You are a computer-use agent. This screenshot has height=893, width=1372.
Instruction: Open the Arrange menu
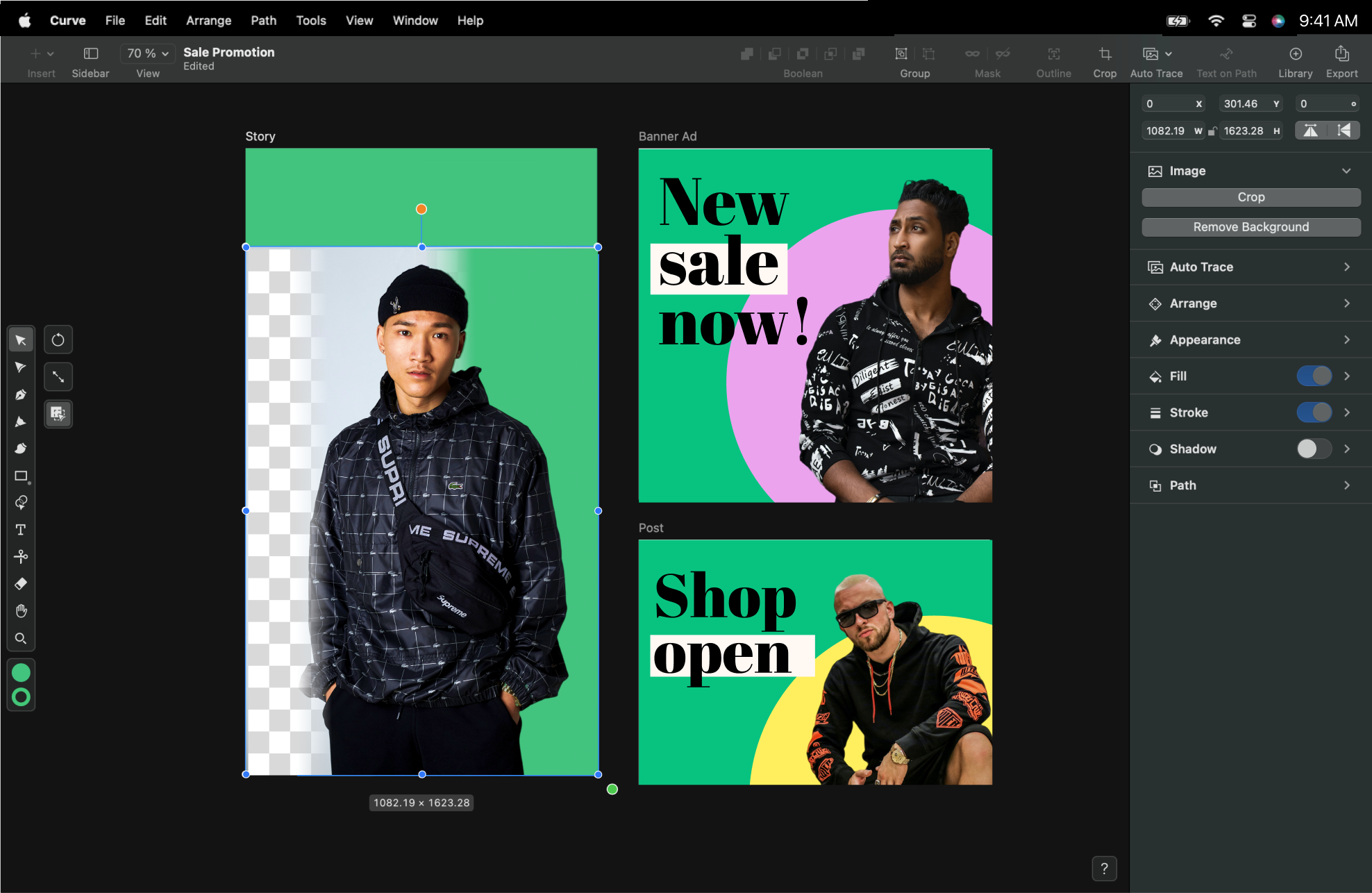(x=208, y=20)
